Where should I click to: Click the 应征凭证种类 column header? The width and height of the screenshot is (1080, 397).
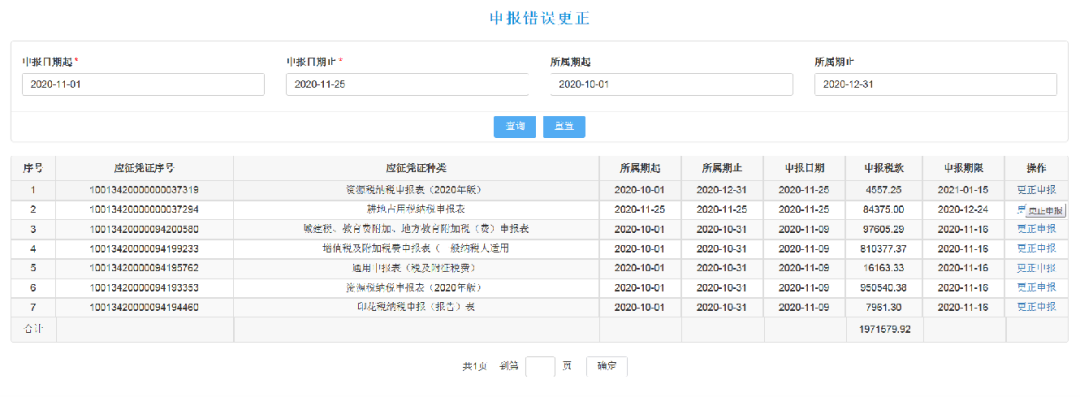pos(417,168)
